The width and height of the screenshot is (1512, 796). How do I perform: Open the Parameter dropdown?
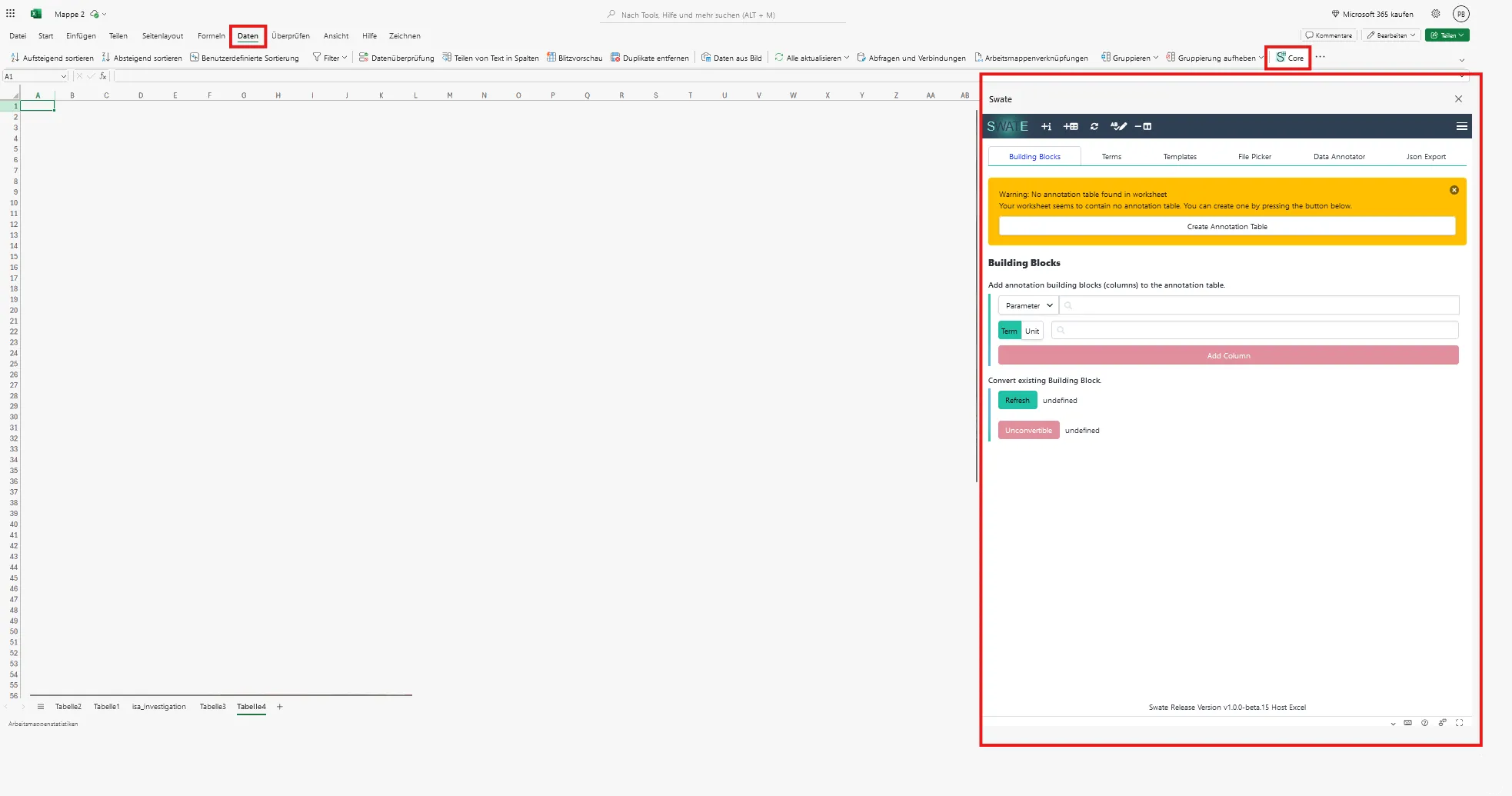(1027, 305)
